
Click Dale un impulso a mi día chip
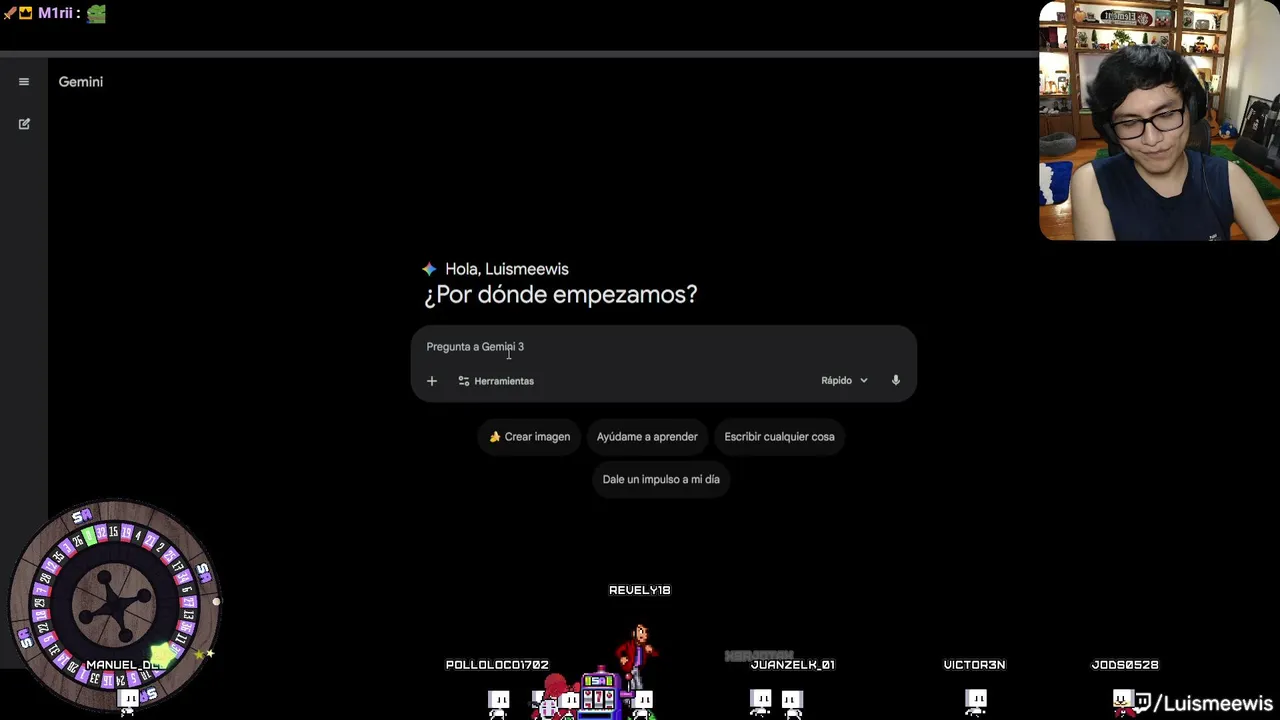click(661, 479)
